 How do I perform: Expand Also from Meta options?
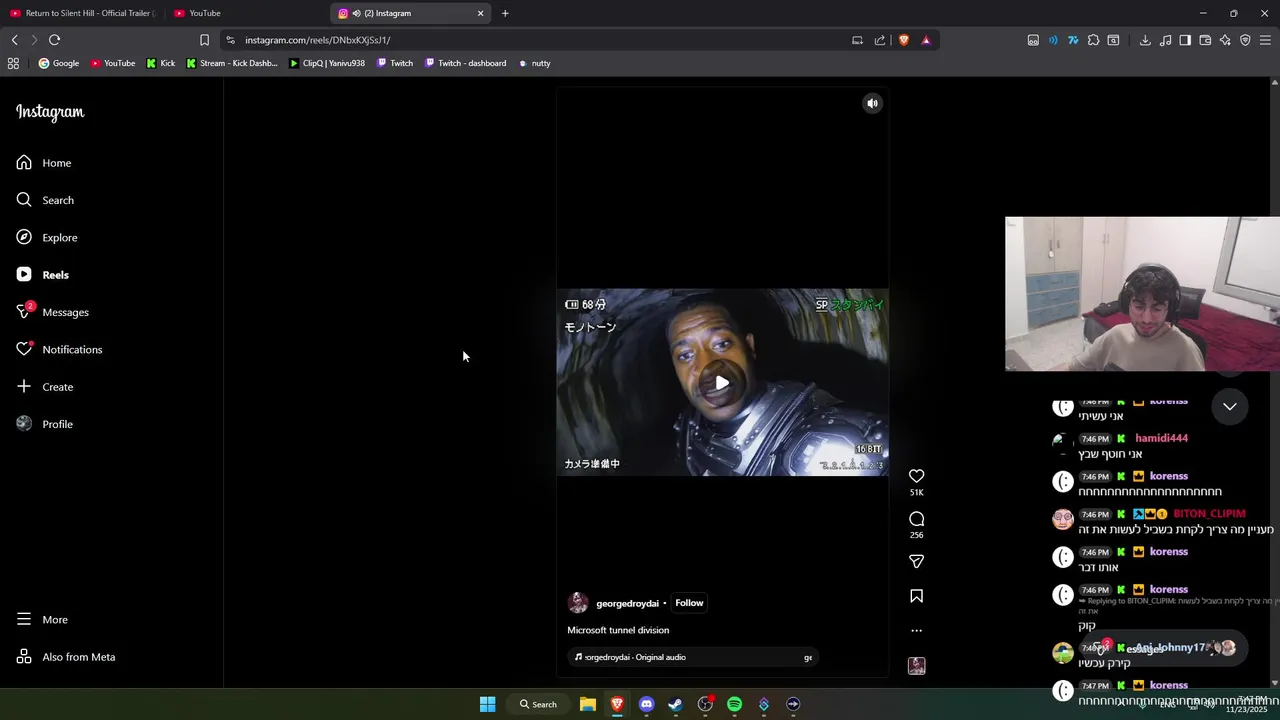pos(66,657)
